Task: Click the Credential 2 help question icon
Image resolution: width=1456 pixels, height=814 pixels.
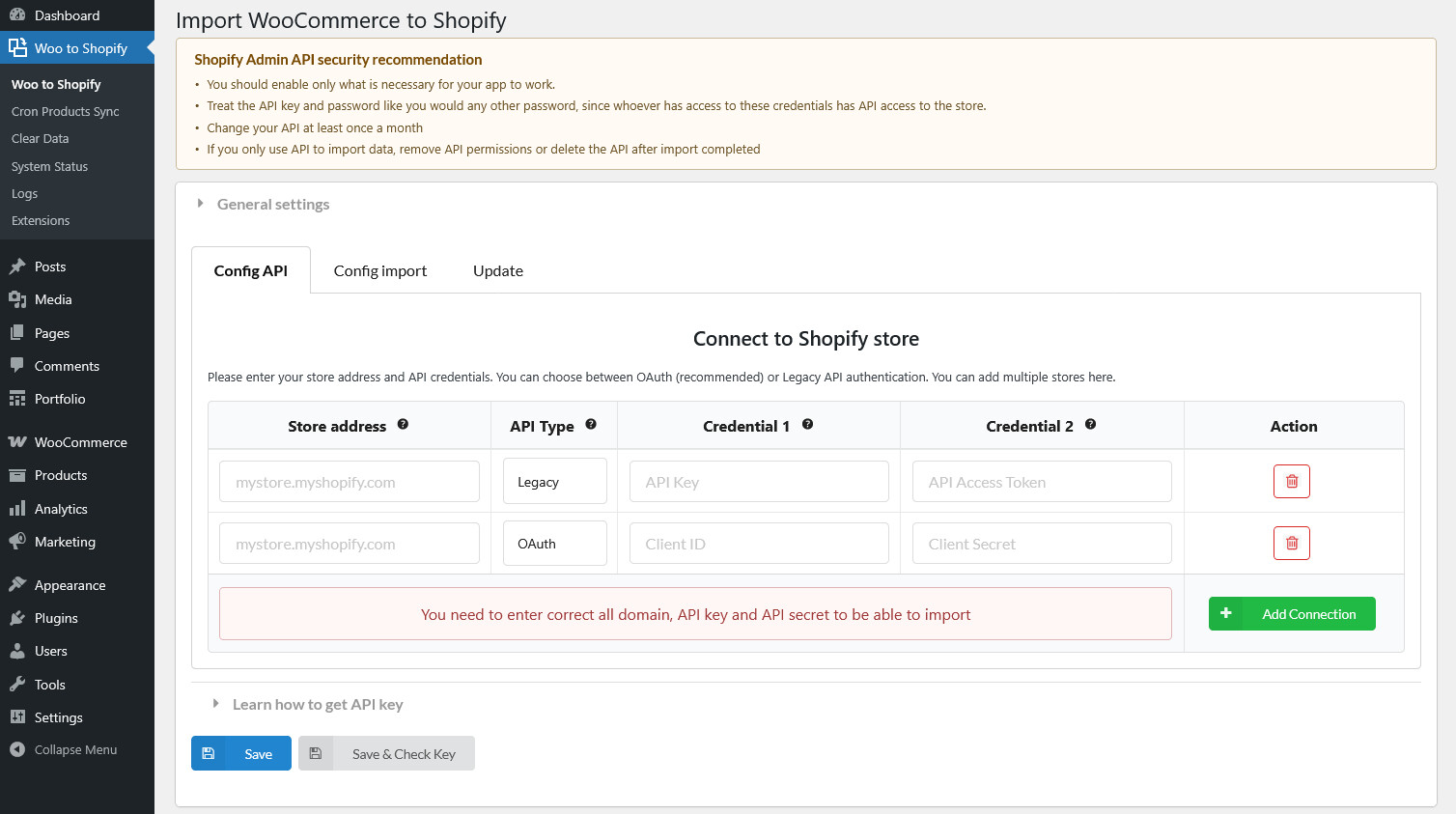Action: 1090,425
